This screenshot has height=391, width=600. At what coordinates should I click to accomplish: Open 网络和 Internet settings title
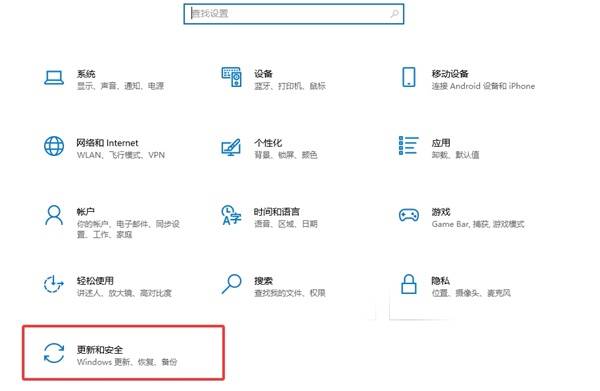coord(107,143)
